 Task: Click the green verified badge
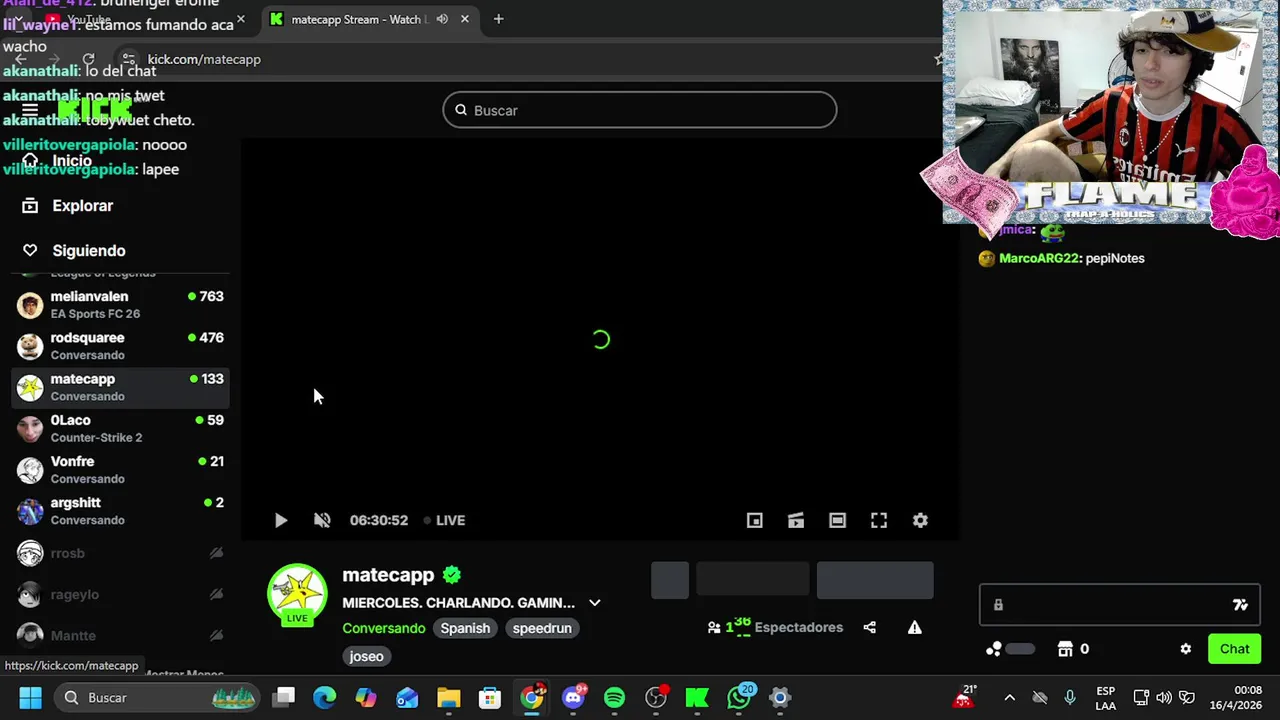(452, 575)
